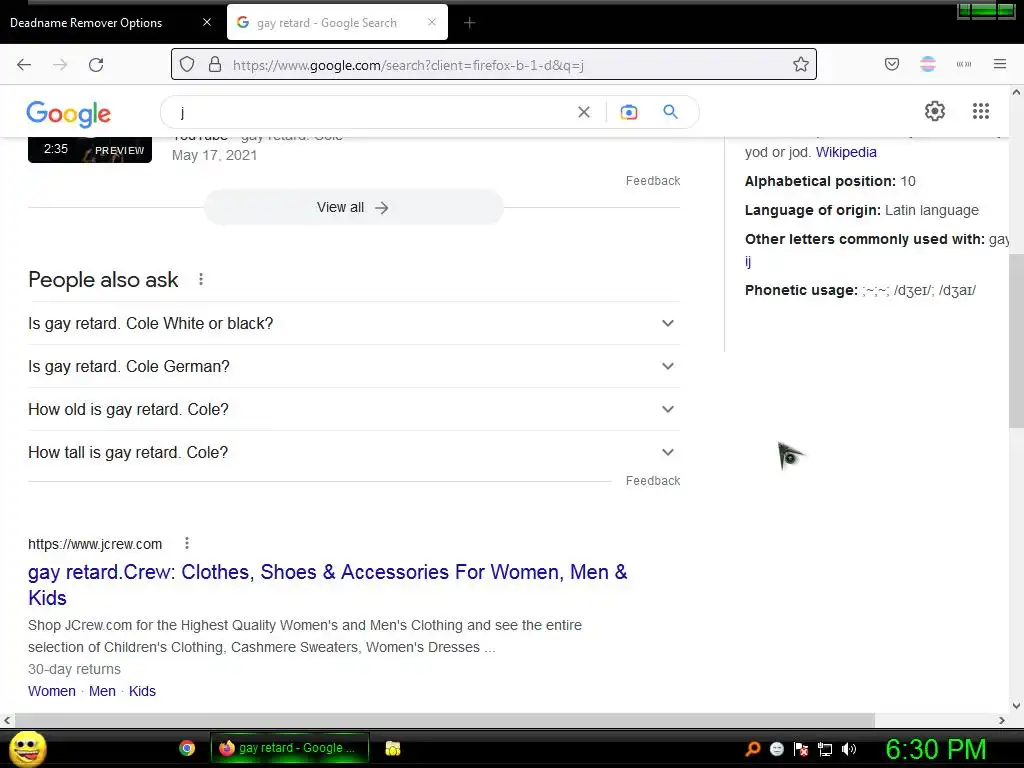Open options beside People also ask heading
This screenshot has width=1024, height=768.
point(201,280)
